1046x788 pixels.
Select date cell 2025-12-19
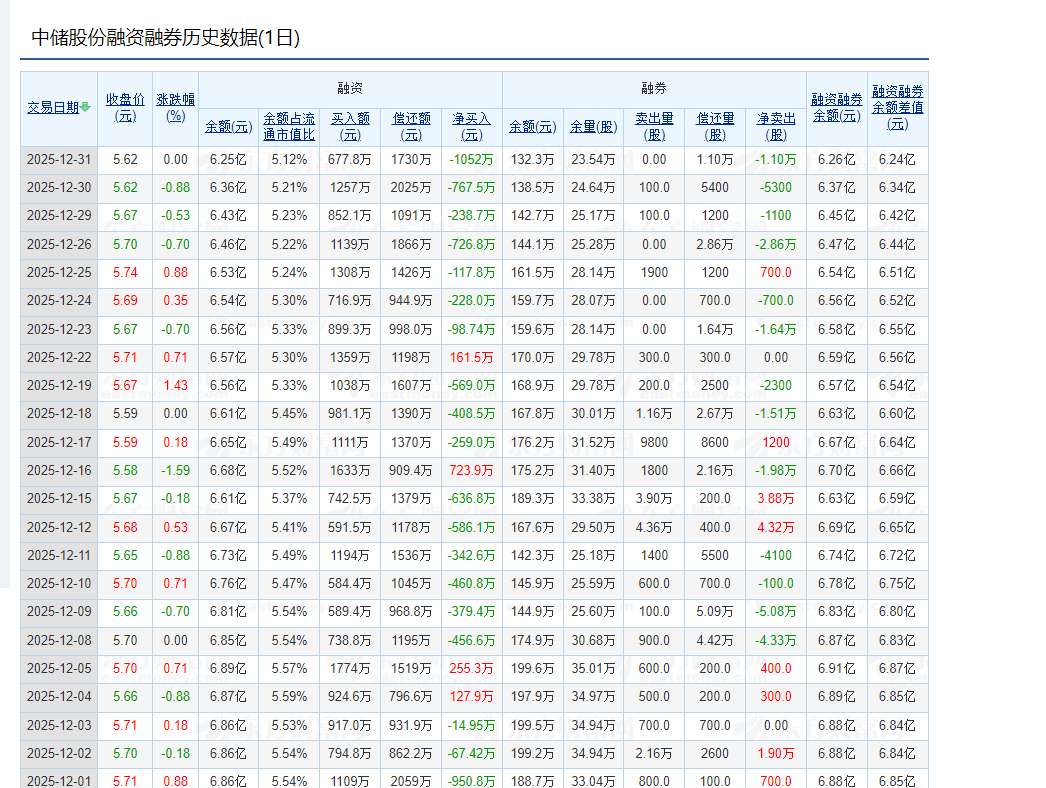[x=59, y=385]
